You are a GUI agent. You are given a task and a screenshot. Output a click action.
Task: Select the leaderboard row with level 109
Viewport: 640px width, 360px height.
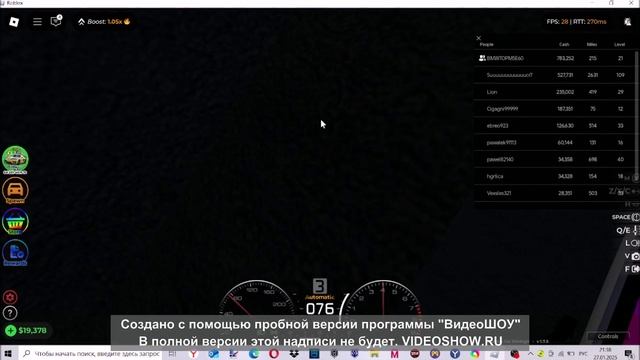coord(554,75)
